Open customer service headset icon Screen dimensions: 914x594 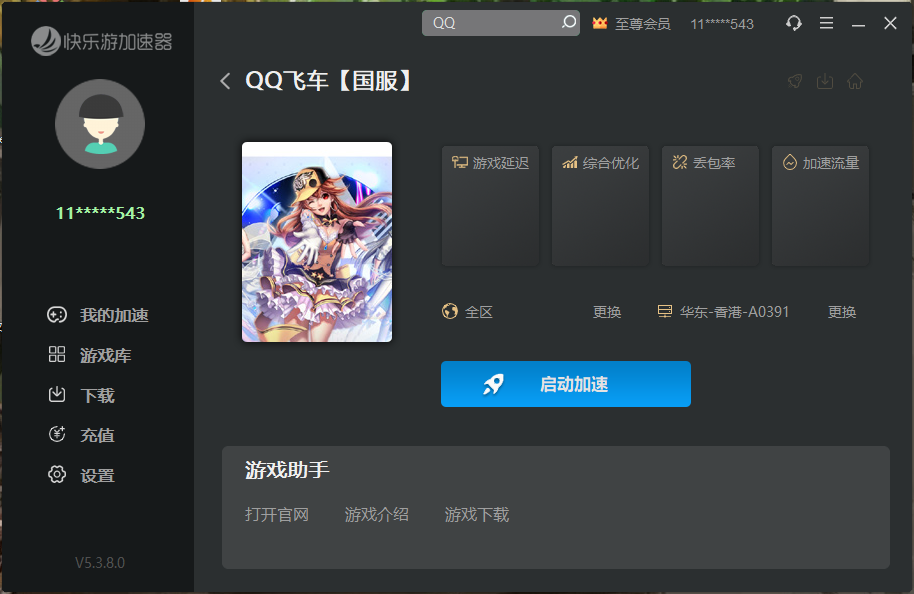(793, 23)
